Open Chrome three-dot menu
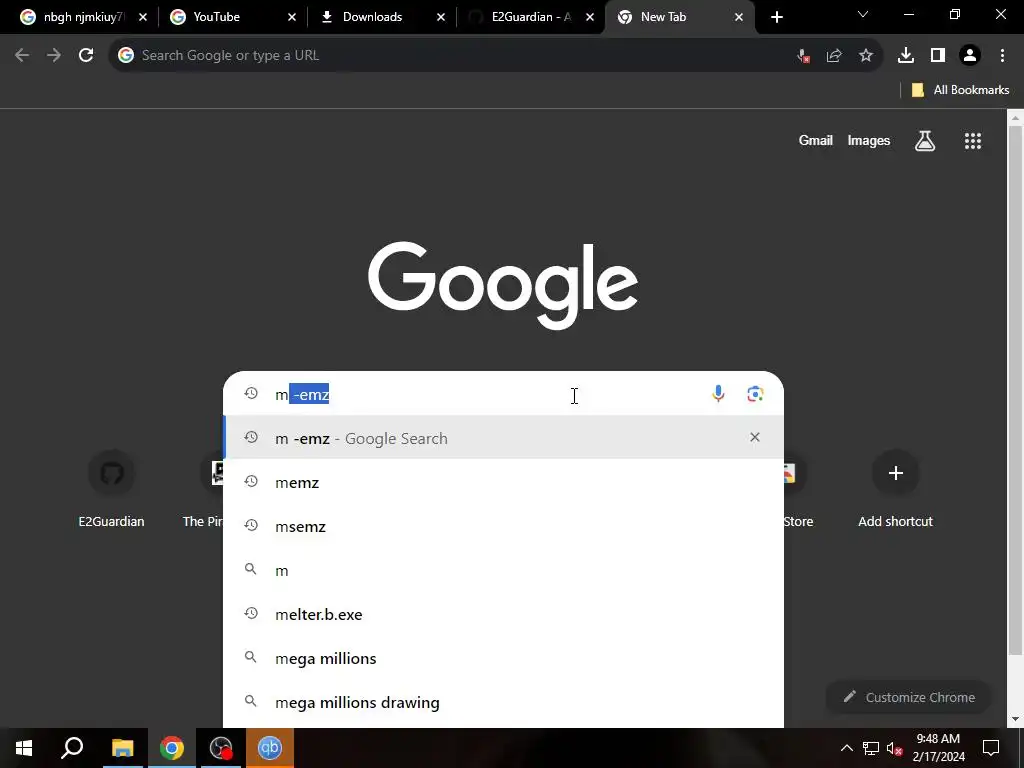The height and width of the screenshot is (768, 1024). point(1002,56)
